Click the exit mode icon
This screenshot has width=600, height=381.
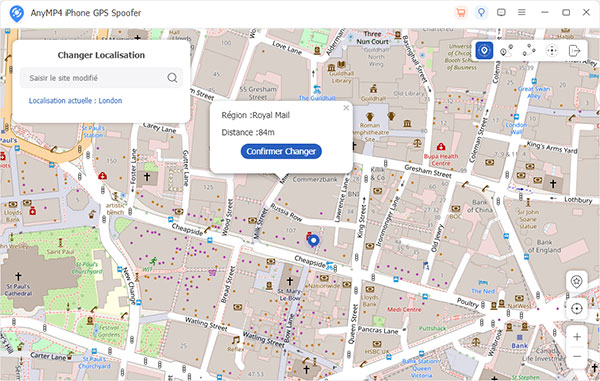point(574,50)
